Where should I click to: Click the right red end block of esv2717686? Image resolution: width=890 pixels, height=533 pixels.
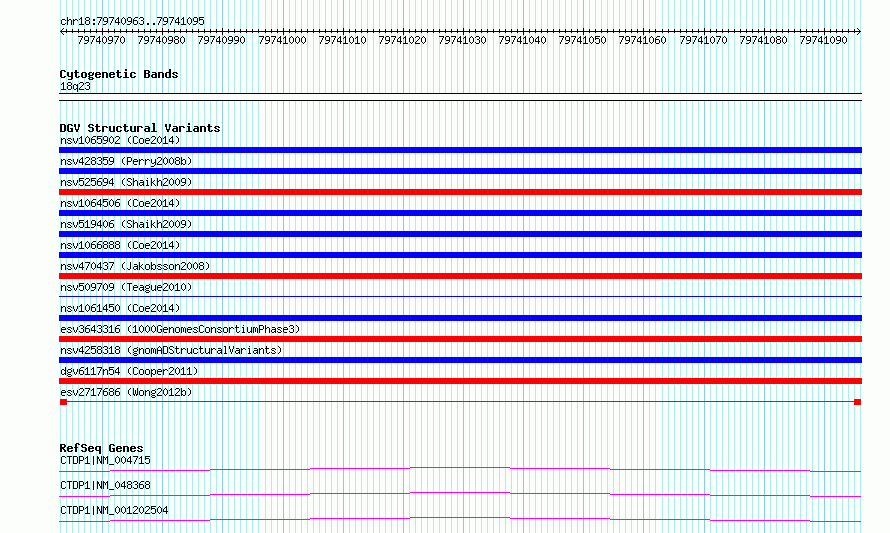pos(858,402)
